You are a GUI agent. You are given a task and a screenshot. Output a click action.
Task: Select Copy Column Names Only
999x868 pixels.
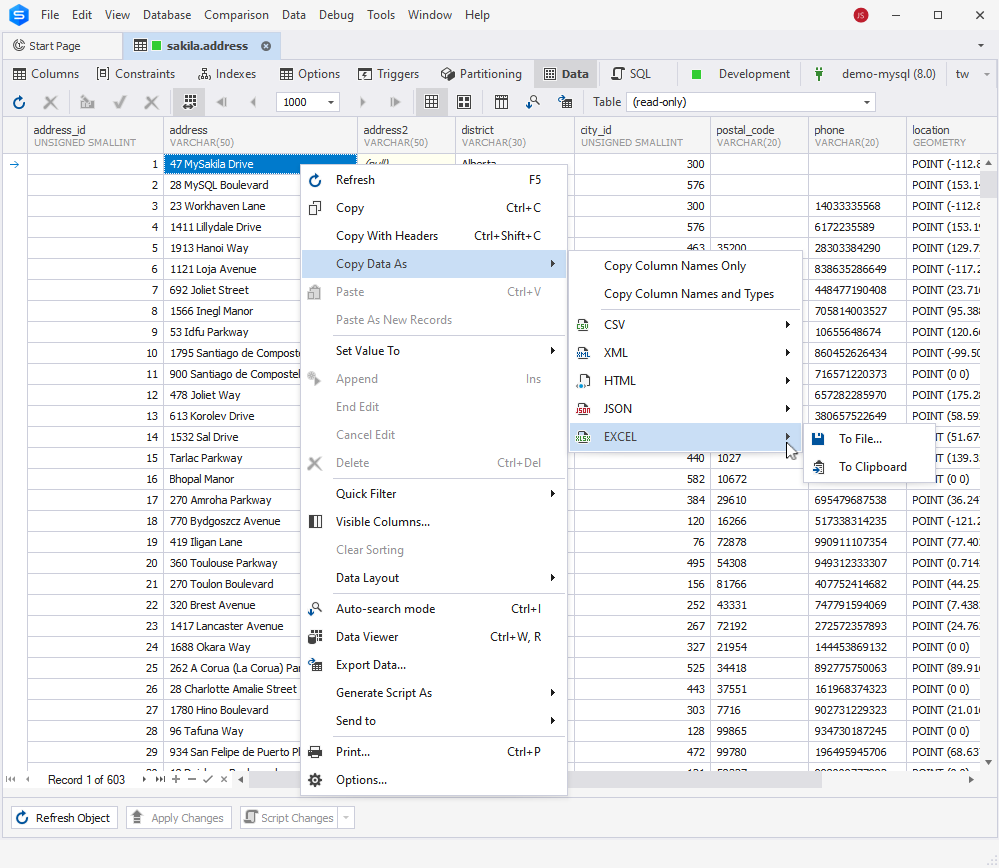tap(686, 266)
